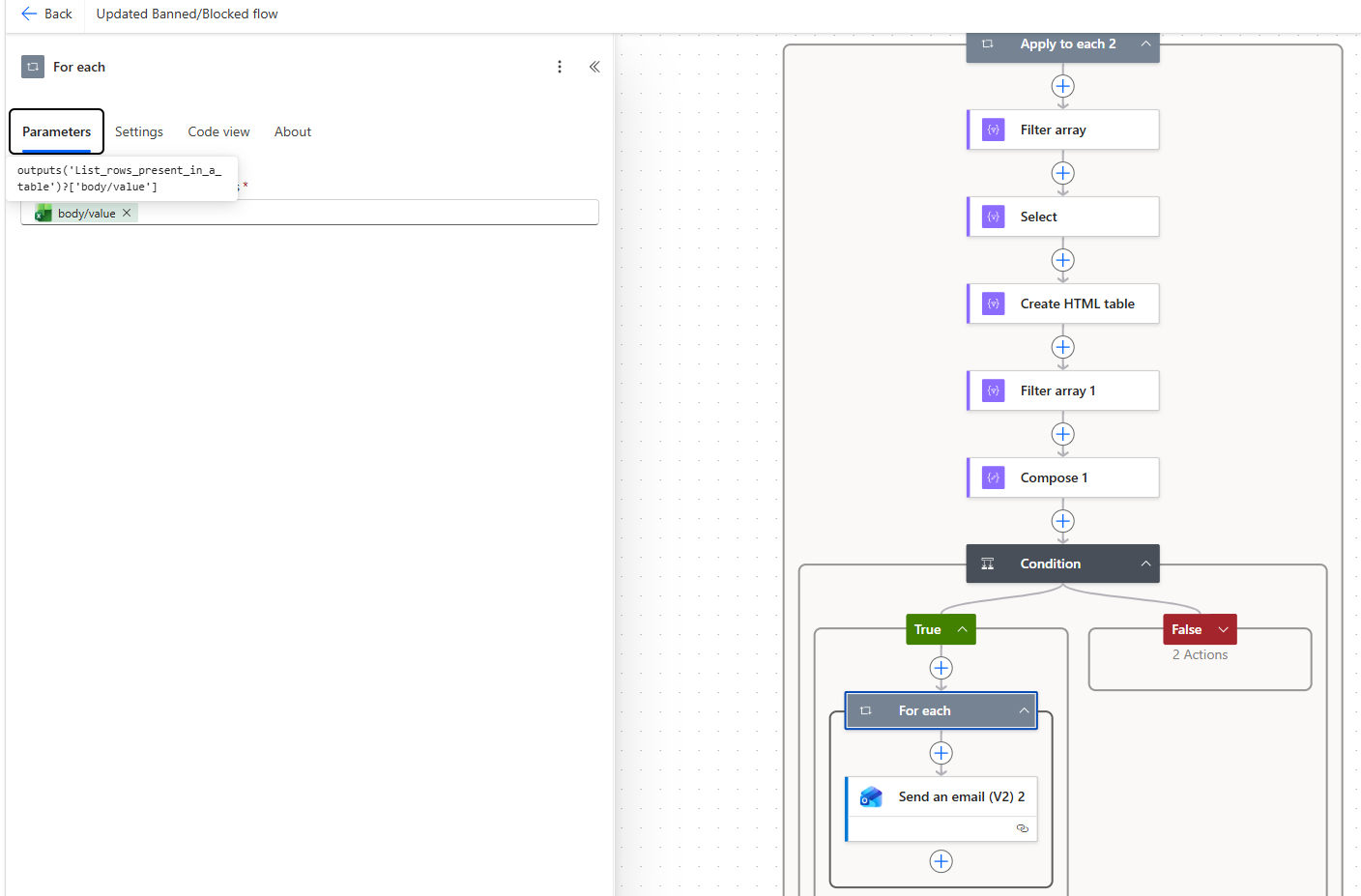Viewport: 1361px width, 896px height.
Task: Open the Create HTML table action
Action: point(1063,303)
